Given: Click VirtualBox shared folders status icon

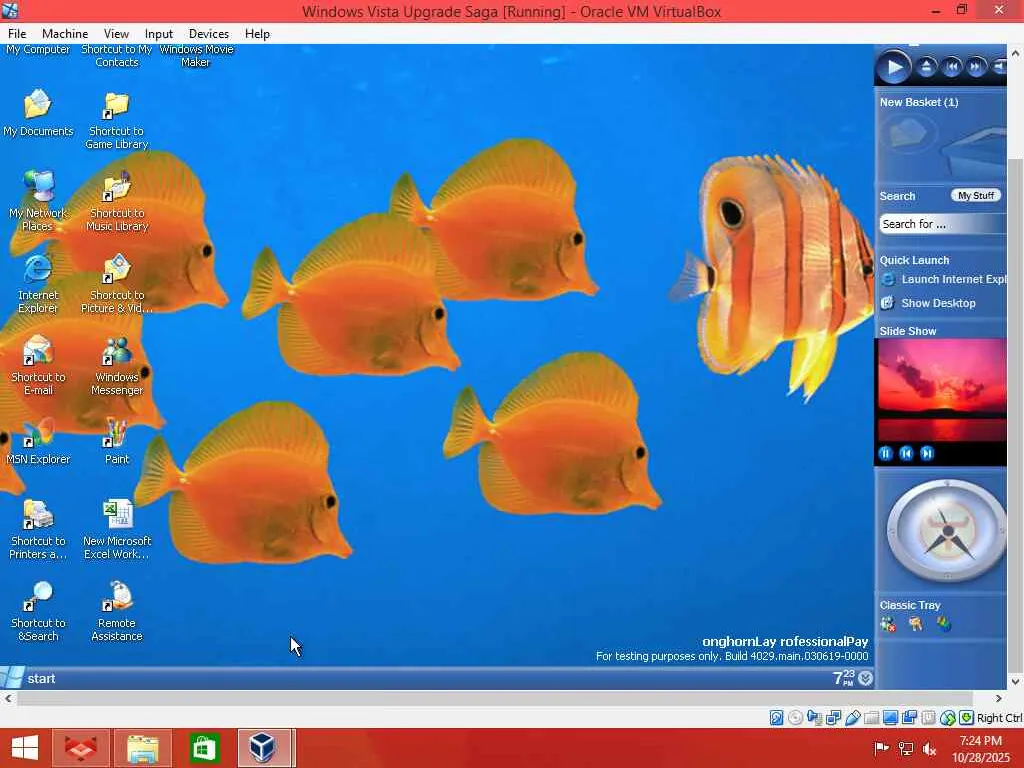Looking at the screenshot, I should (x=871, y=718).
